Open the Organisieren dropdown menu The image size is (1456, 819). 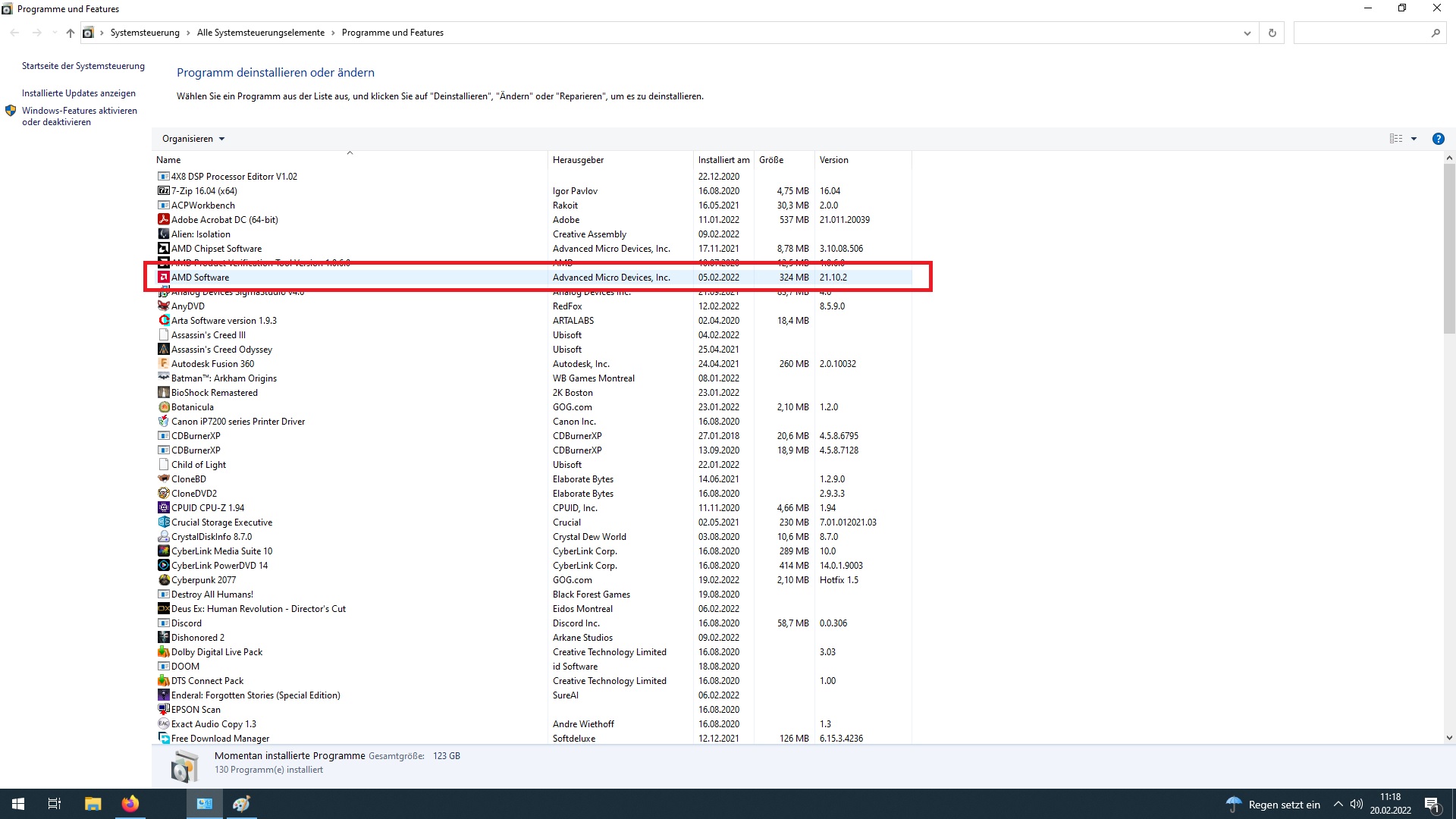pyautogui.click(x=193, y=139)
